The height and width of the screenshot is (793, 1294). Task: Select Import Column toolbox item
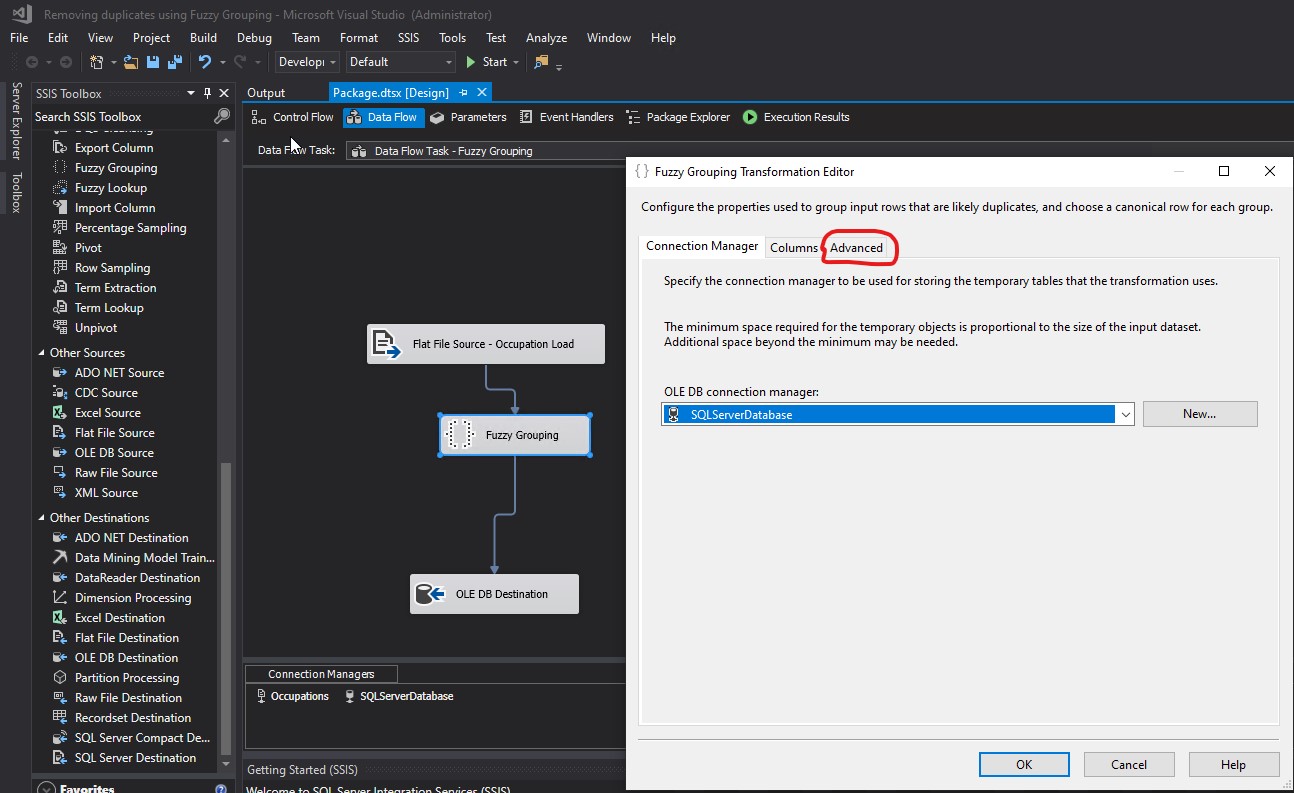pyautogui.click(x=115, y=208)
